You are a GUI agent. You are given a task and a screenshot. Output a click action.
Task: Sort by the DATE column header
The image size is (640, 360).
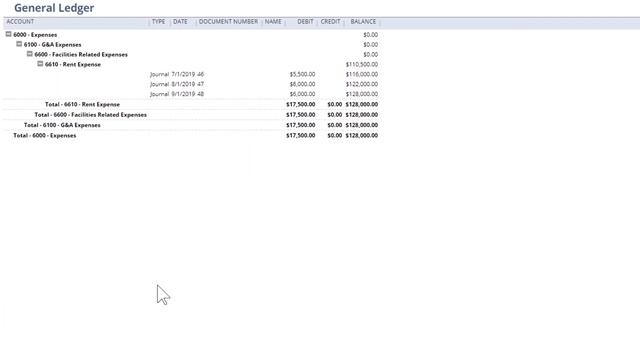pyautogui.click(x=180, y=22)
